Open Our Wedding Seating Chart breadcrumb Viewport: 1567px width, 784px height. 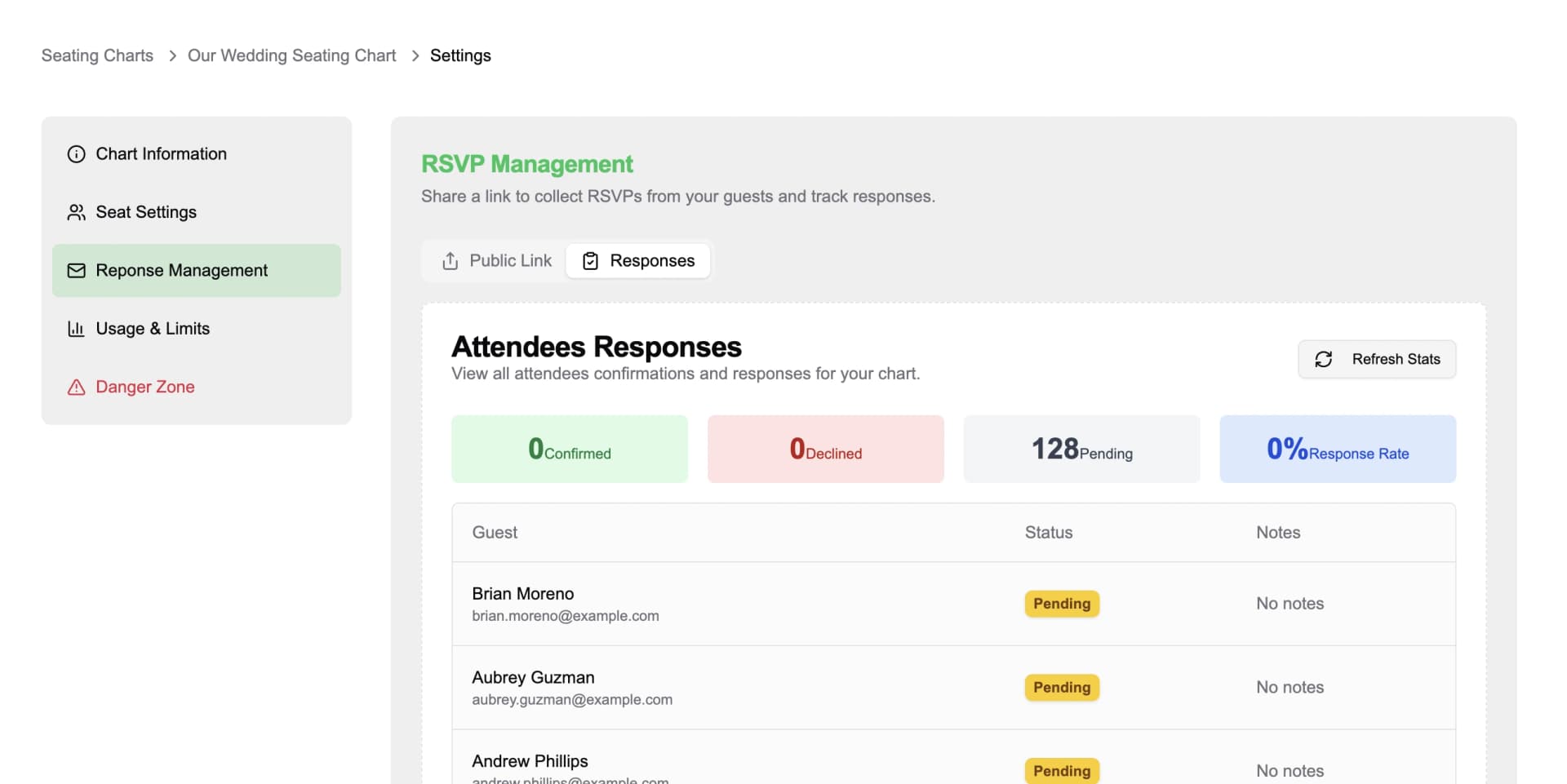[291, 55]
